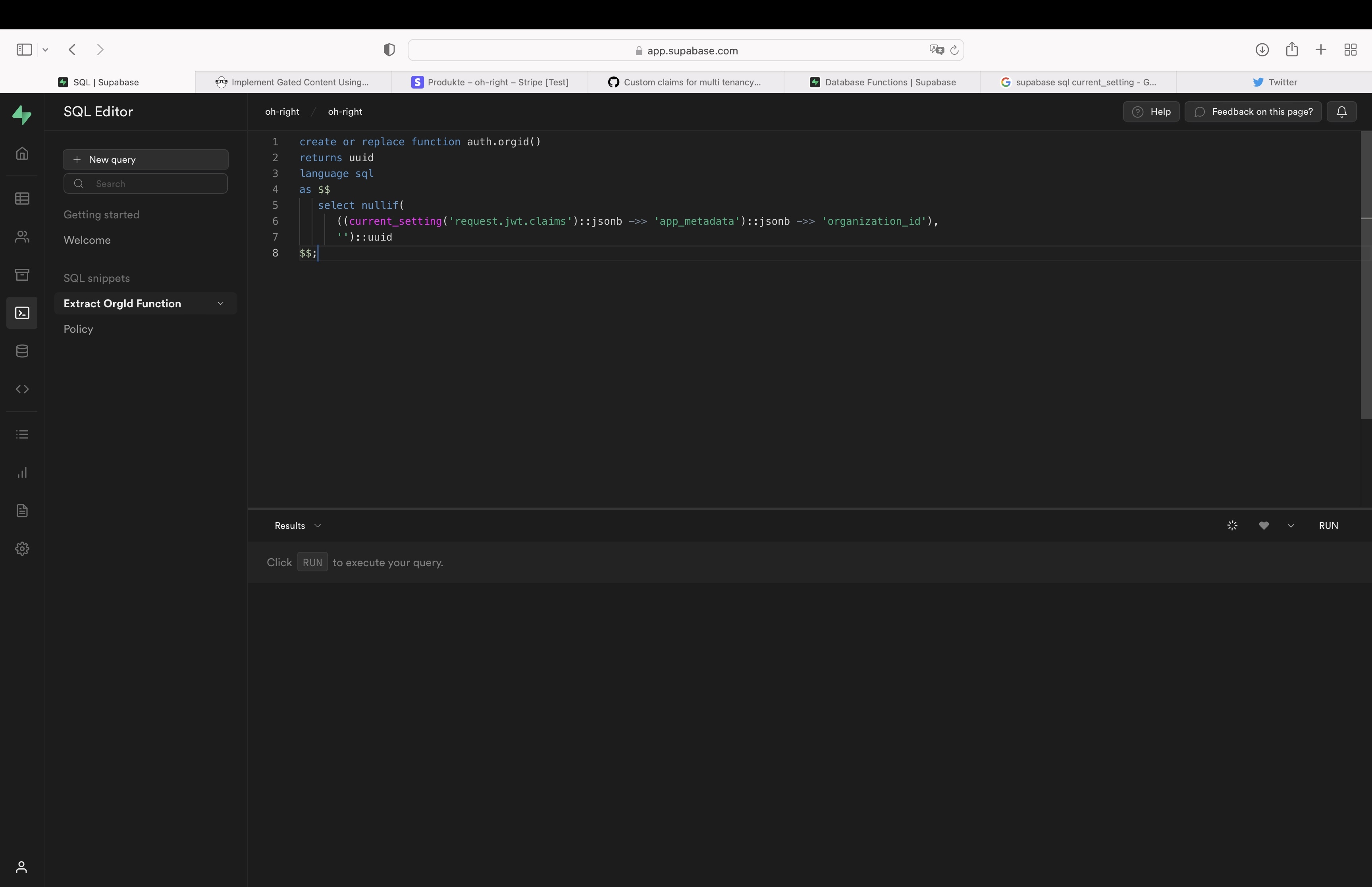The width and height of the screenshot is (1372, 887).
Task: Open dropdown arrow next to heart icon
Action: (1291, 525)
